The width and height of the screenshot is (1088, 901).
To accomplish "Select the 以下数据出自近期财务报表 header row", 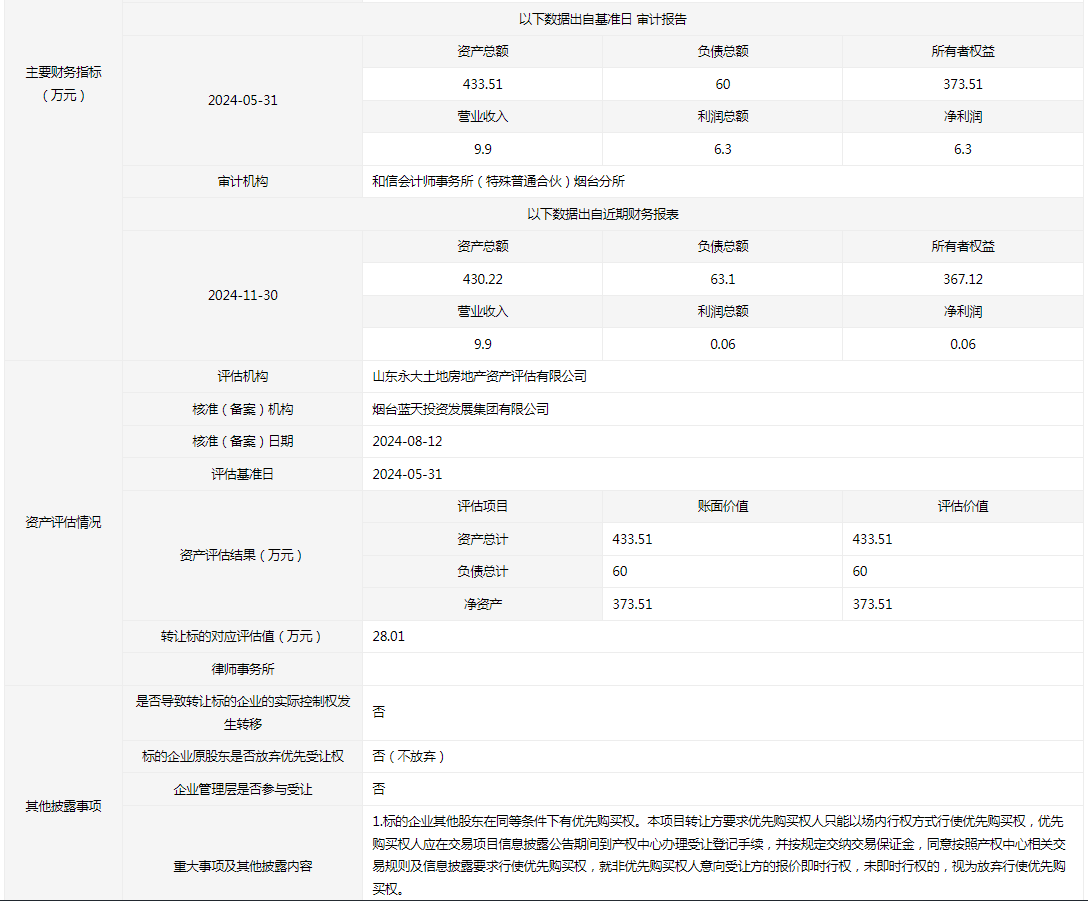I will point(602,214).
